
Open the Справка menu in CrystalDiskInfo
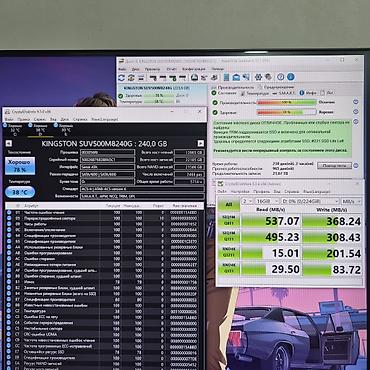(80, 119)
